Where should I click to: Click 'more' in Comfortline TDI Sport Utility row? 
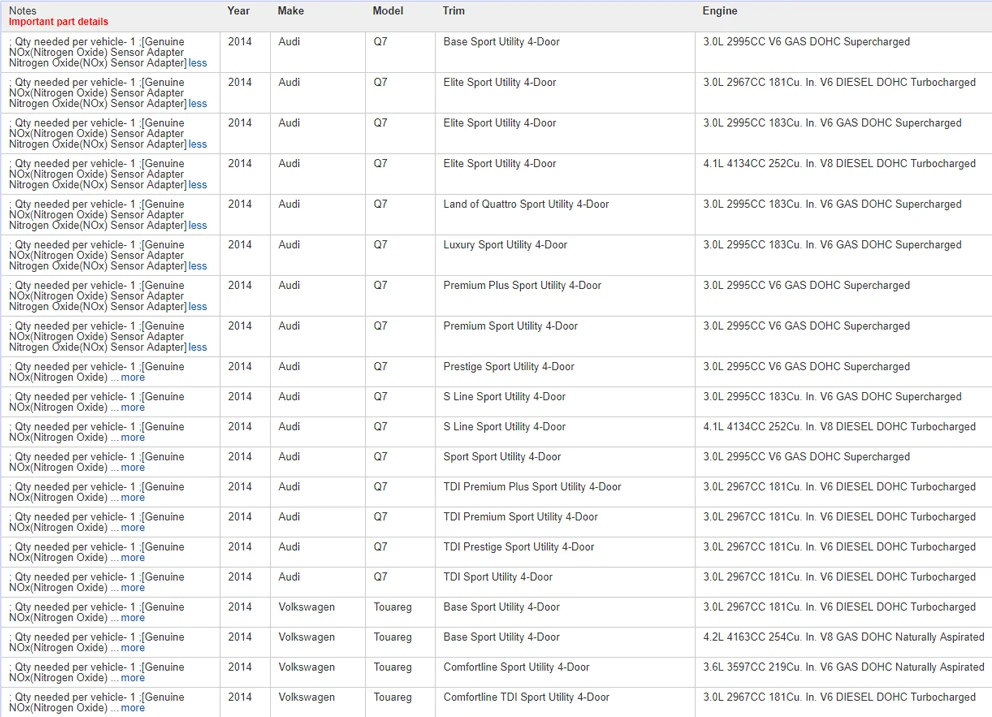pyautogui.click(x=133, y=708)
